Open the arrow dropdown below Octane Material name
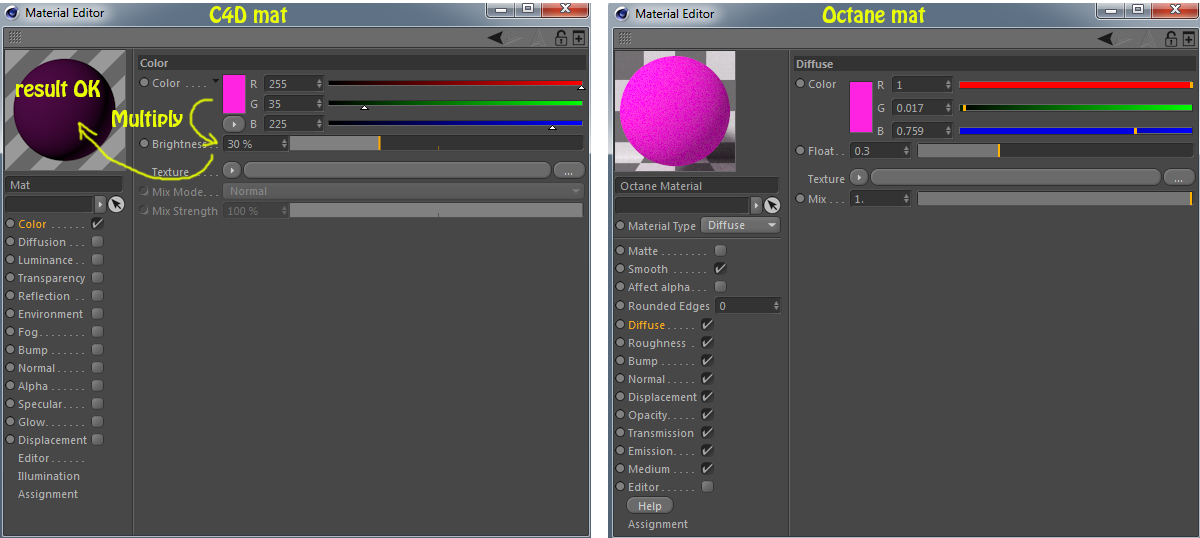Image resolution: width=1200 pixels, height=538 pixels. tap(756, 204)
